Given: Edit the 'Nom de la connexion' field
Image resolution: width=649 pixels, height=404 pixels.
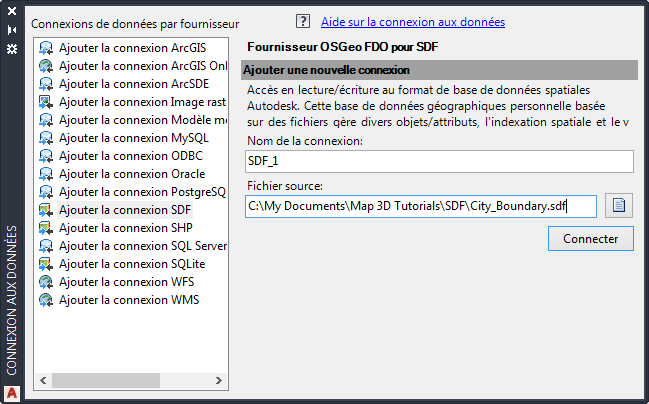Looking at the screenshot, I should tap(439, 162).
